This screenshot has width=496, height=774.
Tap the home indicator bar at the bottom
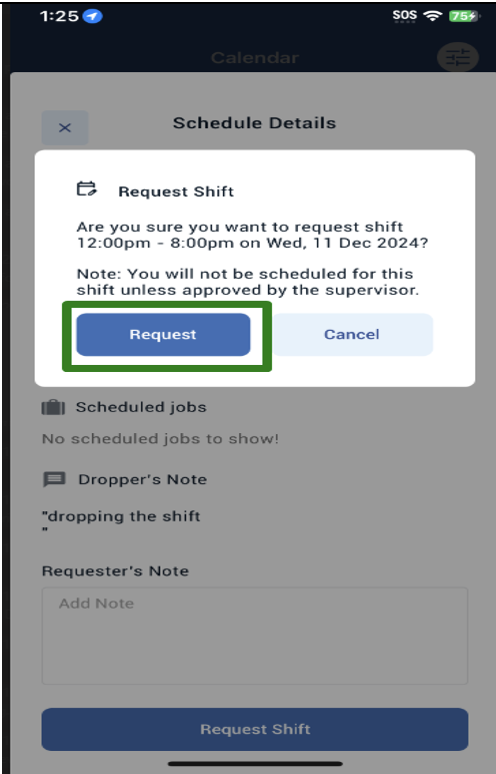pos(255,764)
